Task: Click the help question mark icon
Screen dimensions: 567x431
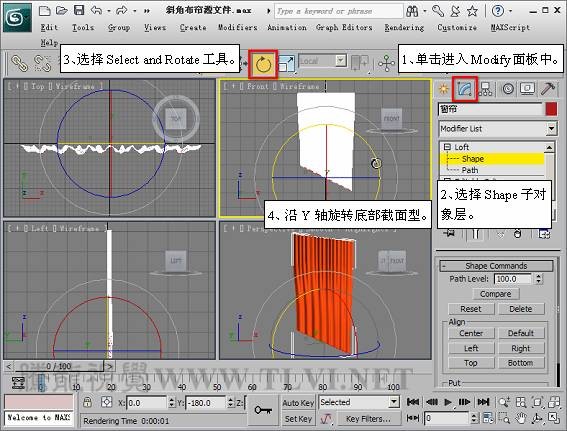Action: pos(498,11)
